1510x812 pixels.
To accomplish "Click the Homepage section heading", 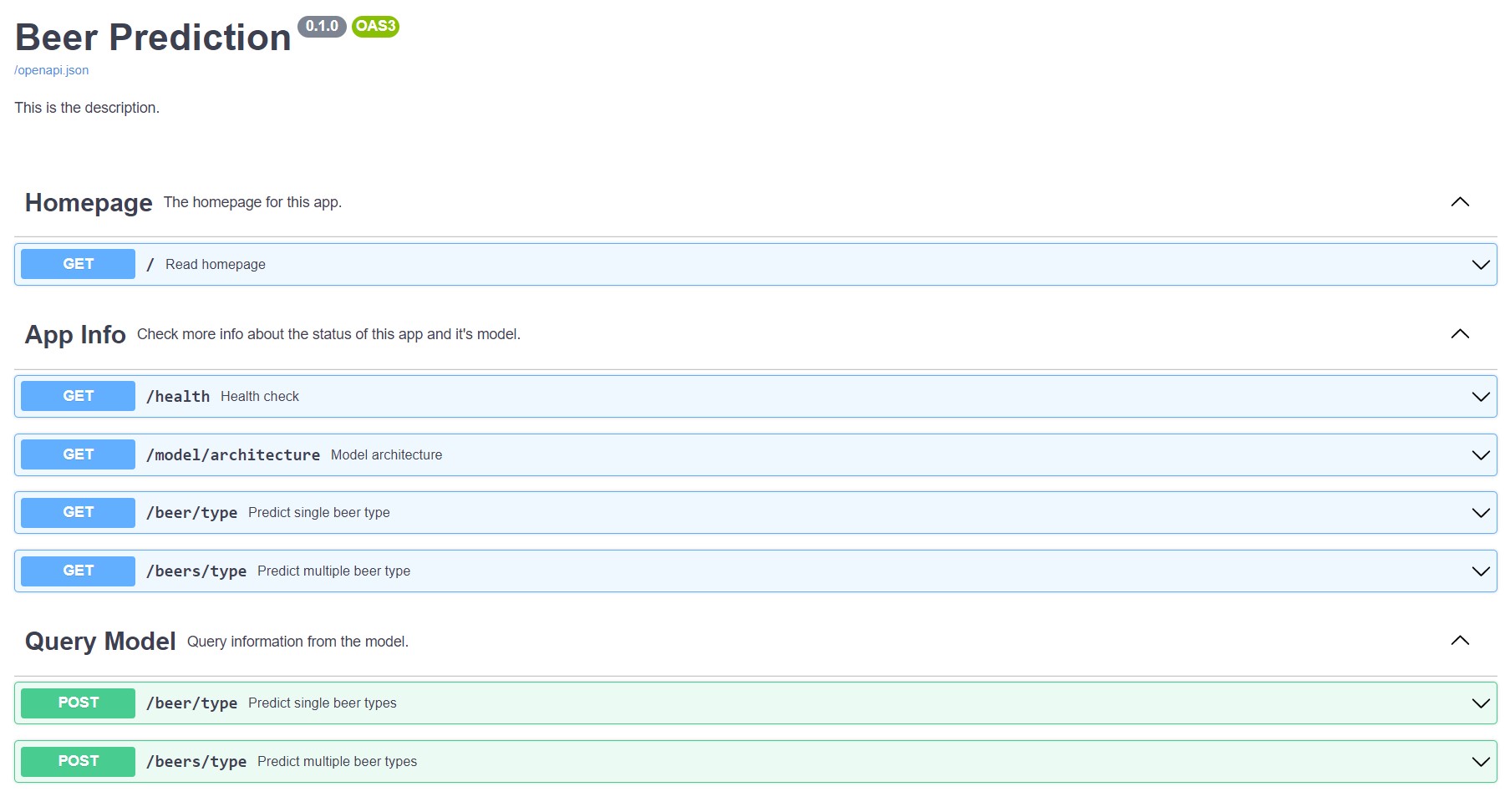I will (x=89, y=203).
